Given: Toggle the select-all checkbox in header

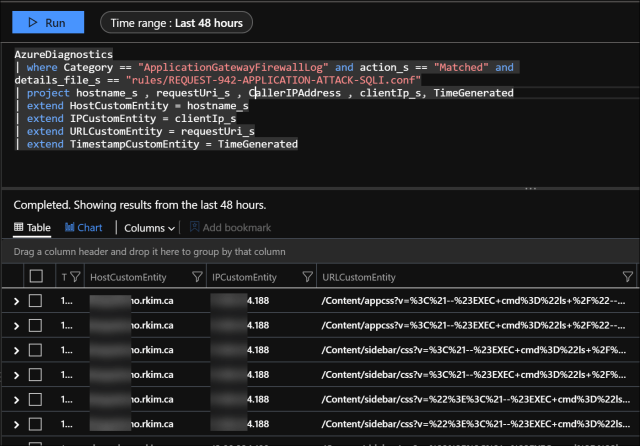Looking at the screenshot, I should 36,277.
